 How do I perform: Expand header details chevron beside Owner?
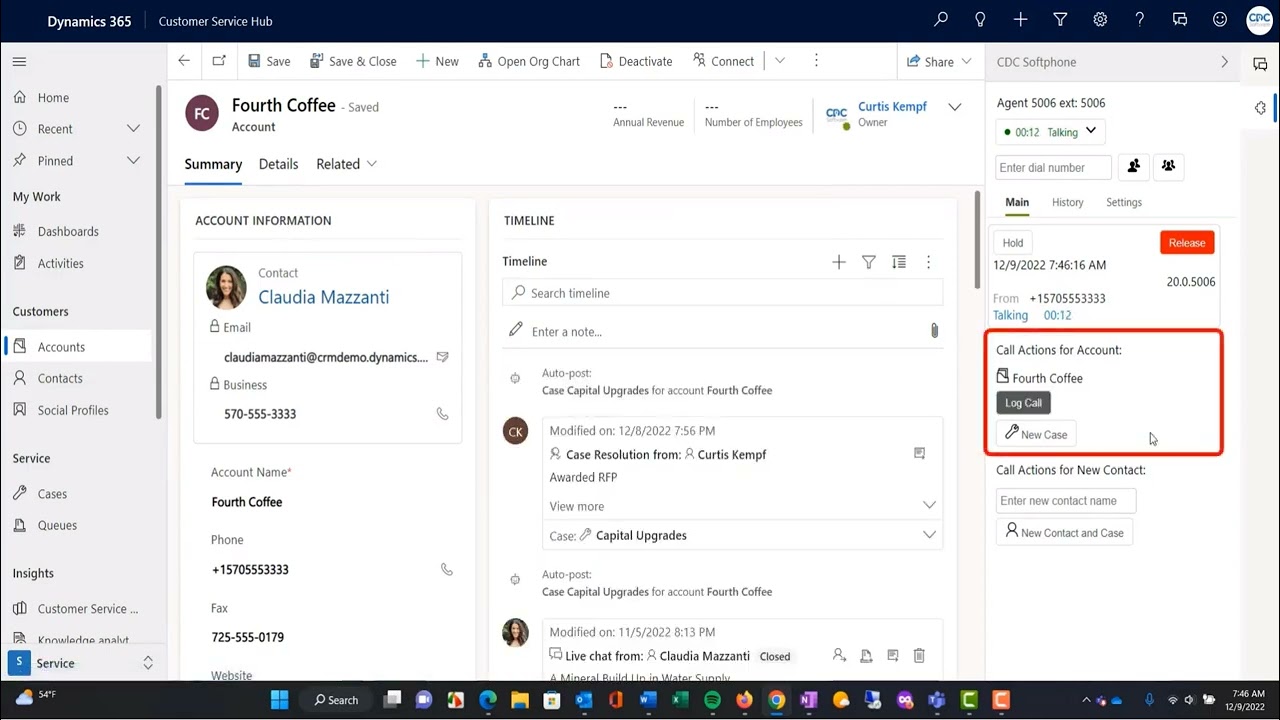point(955,107)
